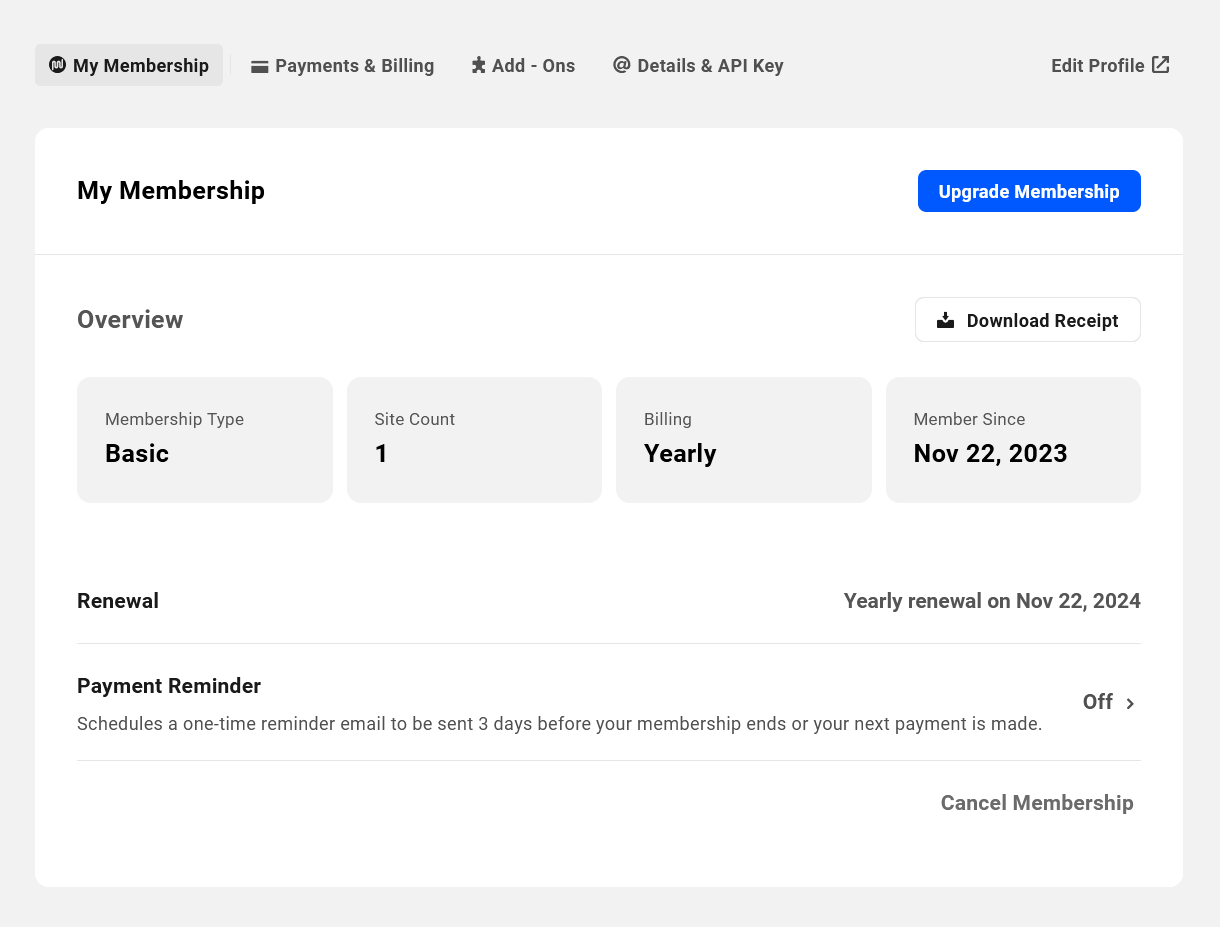Image resolution: width=1220 pixels, height=927 pixels.
Task: Click the Overview section heading
Action: [x=130, y=320]
